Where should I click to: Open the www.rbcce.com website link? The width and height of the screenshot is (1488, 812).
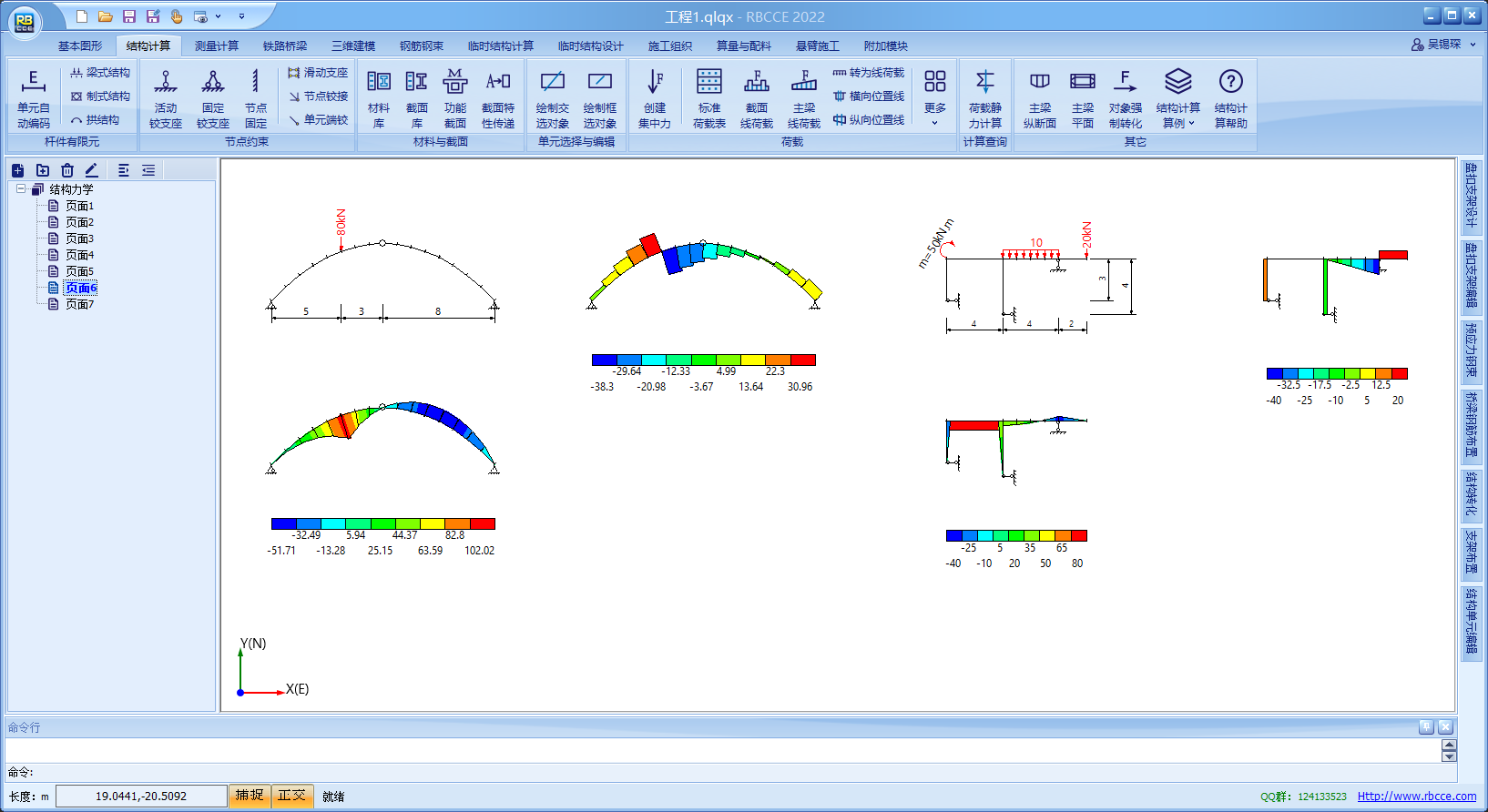coord(1416,796)
